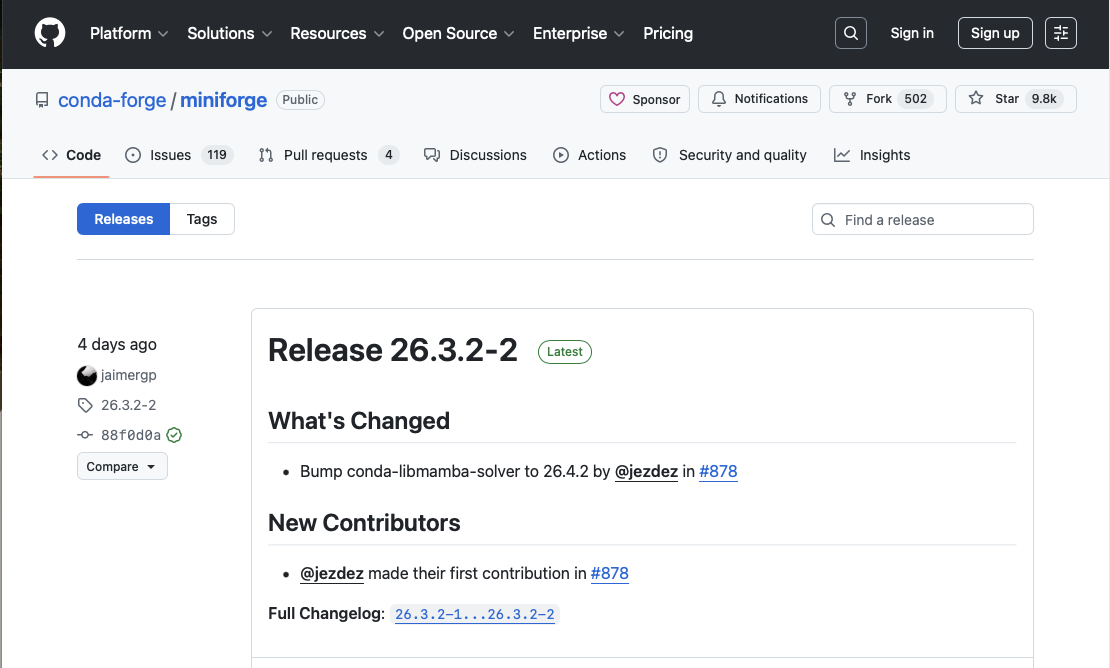Click the search magnifier icon in header
The height and width of the screenshot is (668, 1110).
(x=851, y=33)
